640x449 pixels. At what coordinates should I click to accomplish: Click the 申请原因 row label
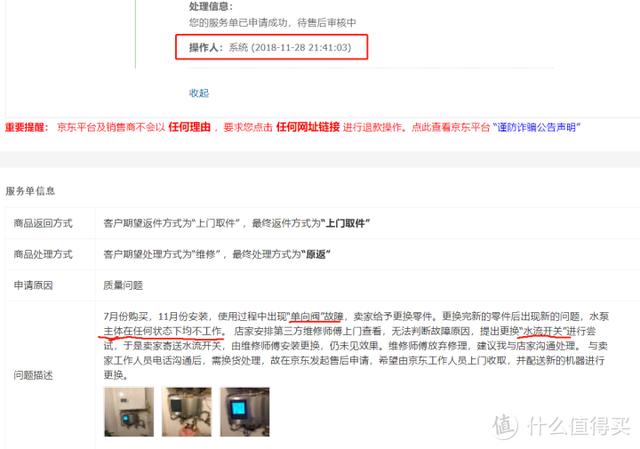point(33,285)
